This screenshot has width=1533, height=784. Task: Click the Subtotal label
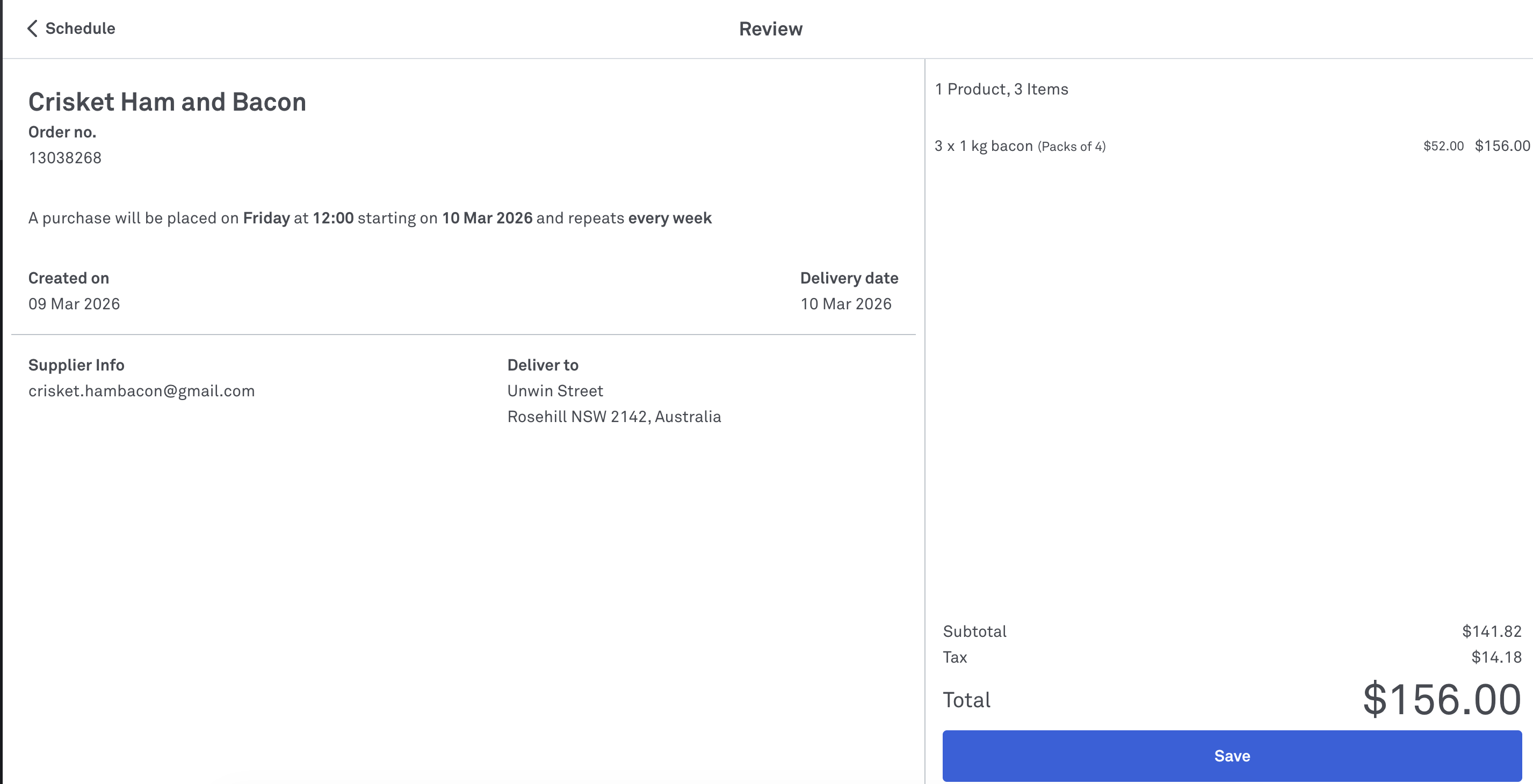coord(975,631)
